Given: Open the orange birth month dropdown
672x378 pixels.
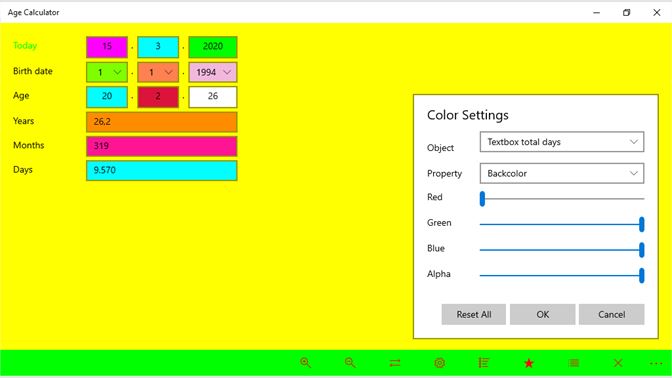Looking at the screenshot, I should click(158, 72).
